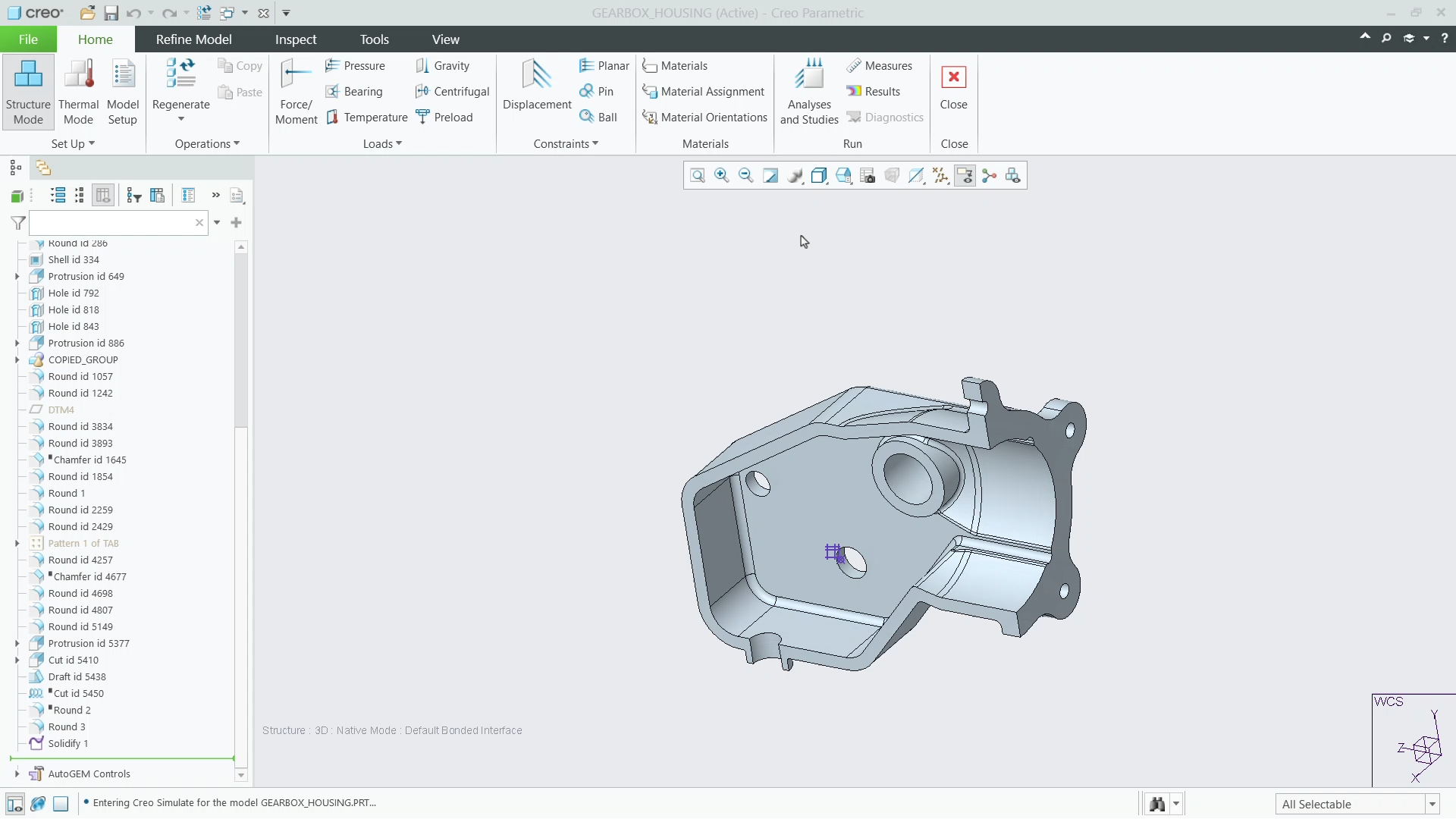
Task: Toggle tree columns display icon
Action: pyautogui.click(x=103, y=196)
